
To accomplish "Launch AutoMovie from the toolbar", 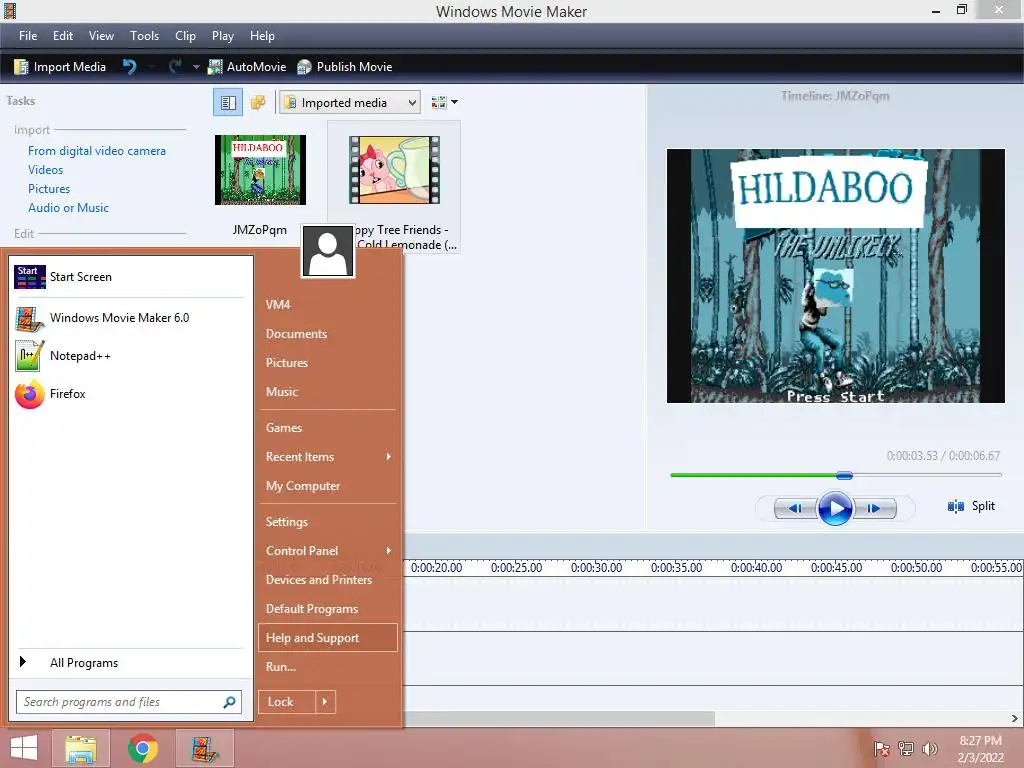I will [x=247, y=67].
